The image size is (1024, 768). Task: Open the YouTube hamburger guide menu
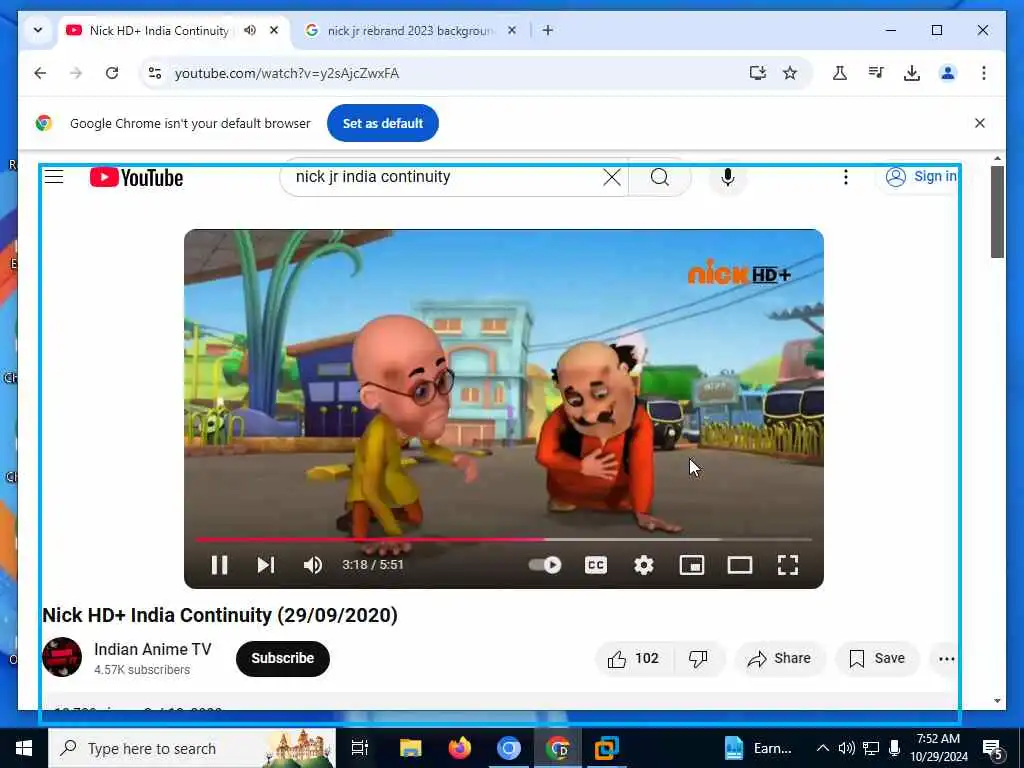54,177
